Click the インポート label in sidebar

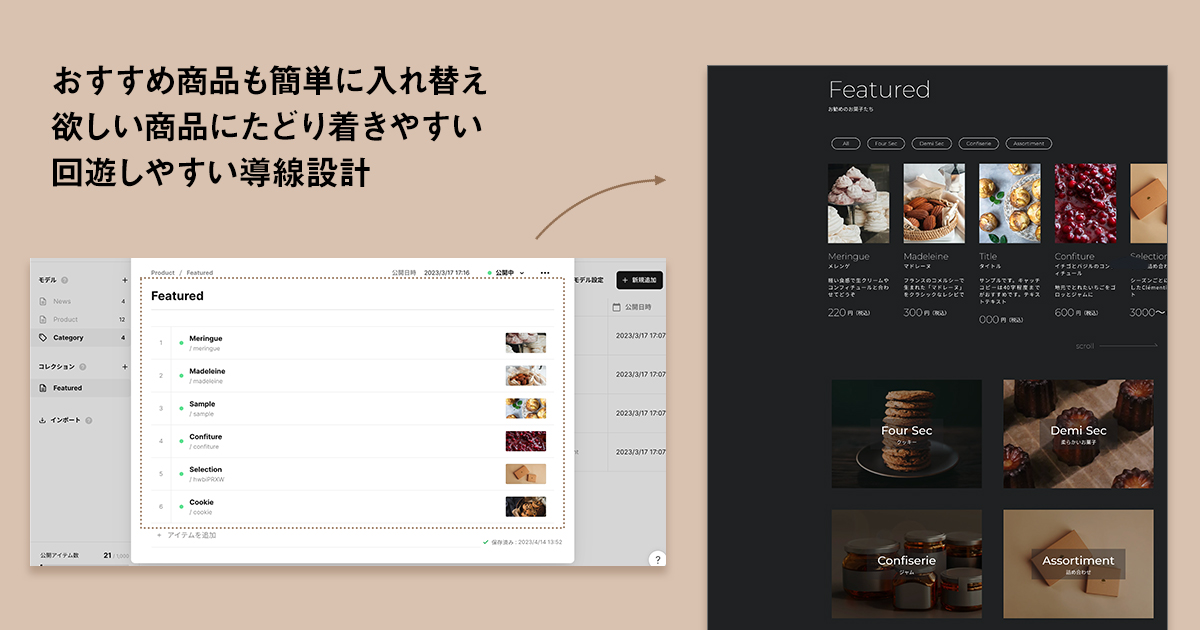(x=65, y=420)
